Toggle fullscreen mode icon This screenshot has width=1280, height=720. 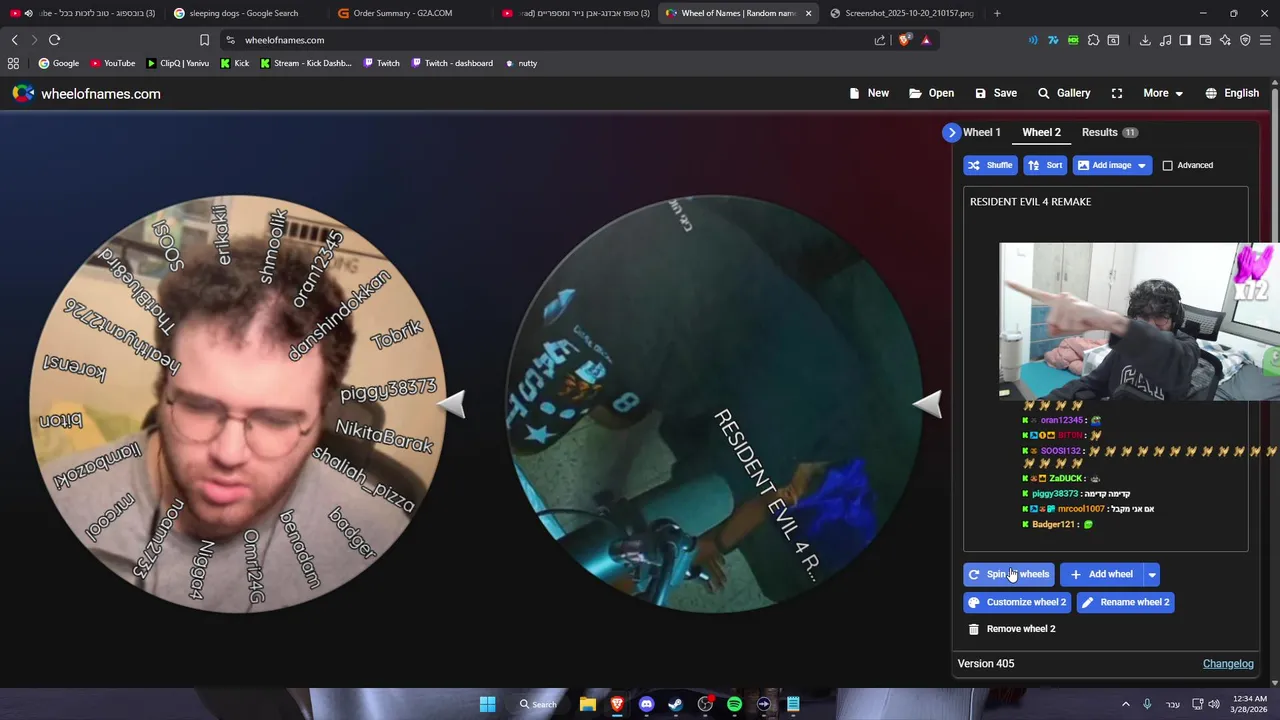(x=1117, y=93)
